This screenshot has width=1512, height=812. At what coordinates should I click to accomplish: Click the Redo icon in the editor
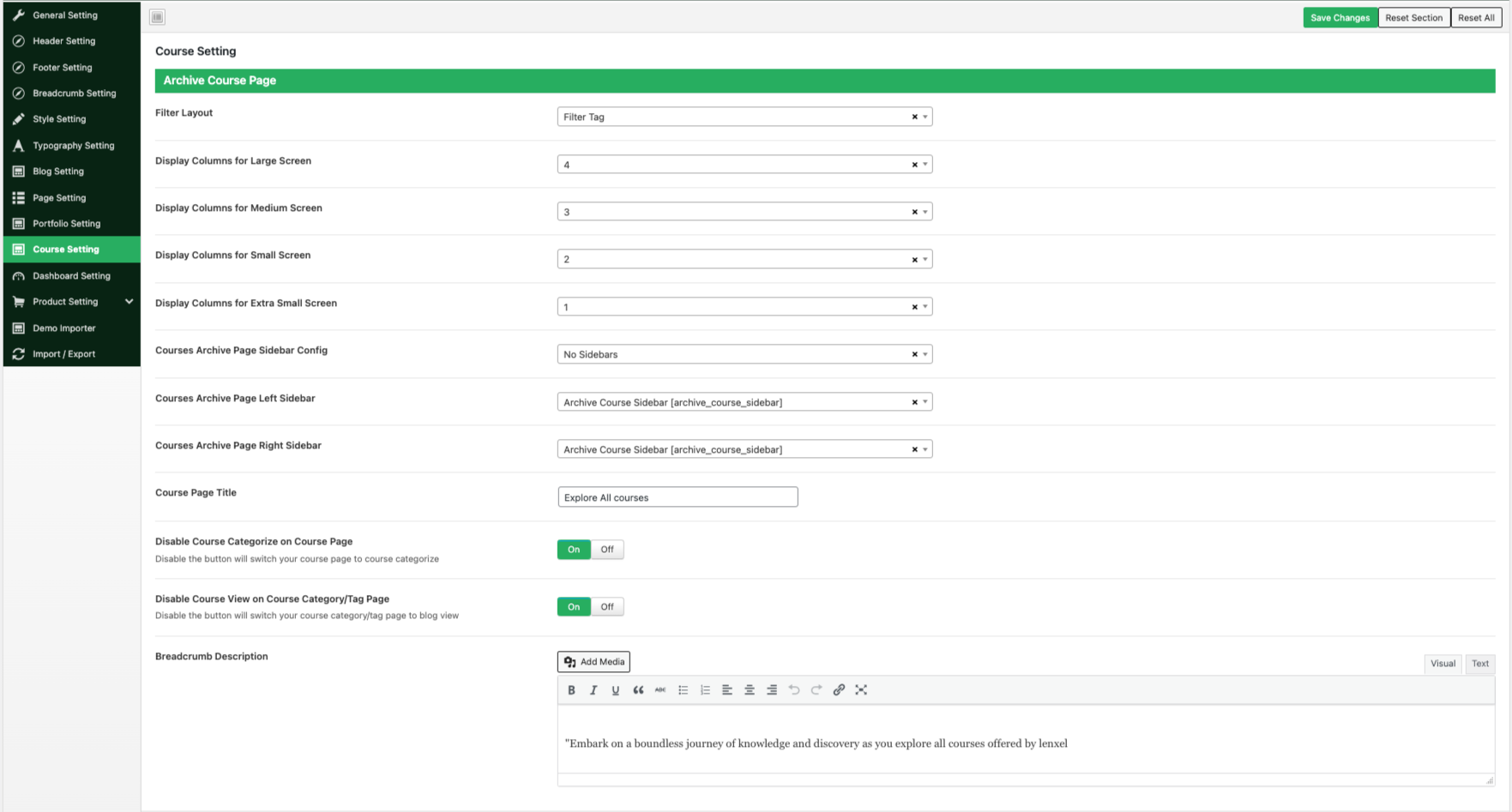pos(816,690)
